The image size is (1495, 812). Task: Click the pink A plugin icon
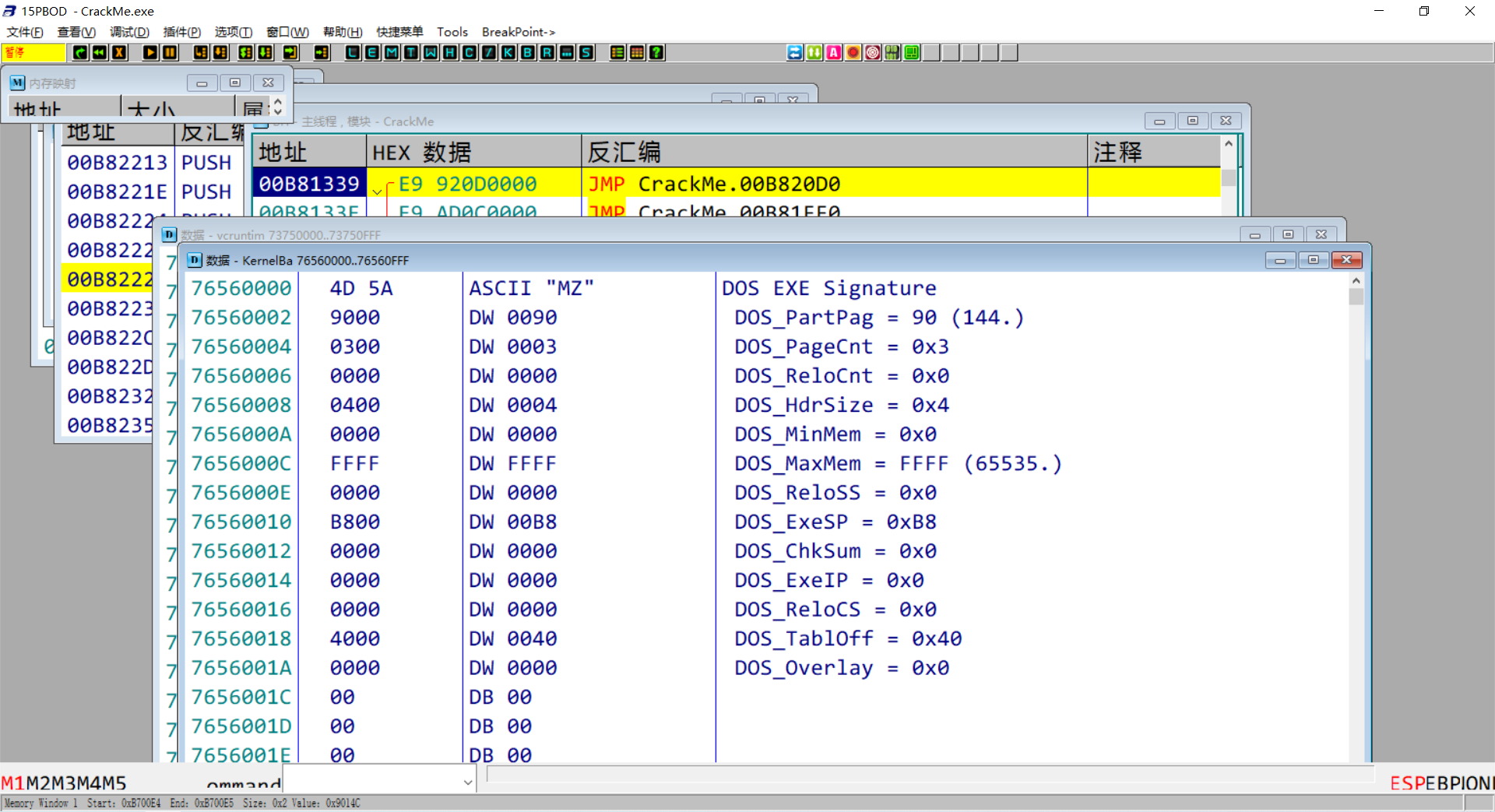[x=834, y=52]
